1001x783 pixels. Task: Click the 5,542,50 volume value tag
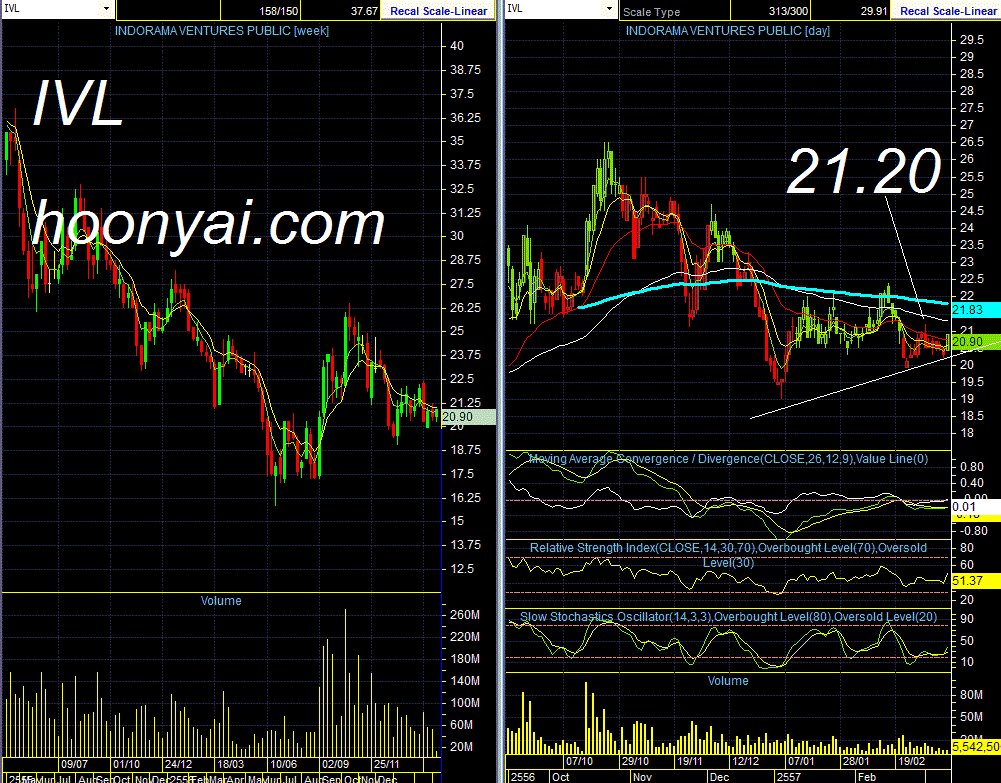(975, 746)
